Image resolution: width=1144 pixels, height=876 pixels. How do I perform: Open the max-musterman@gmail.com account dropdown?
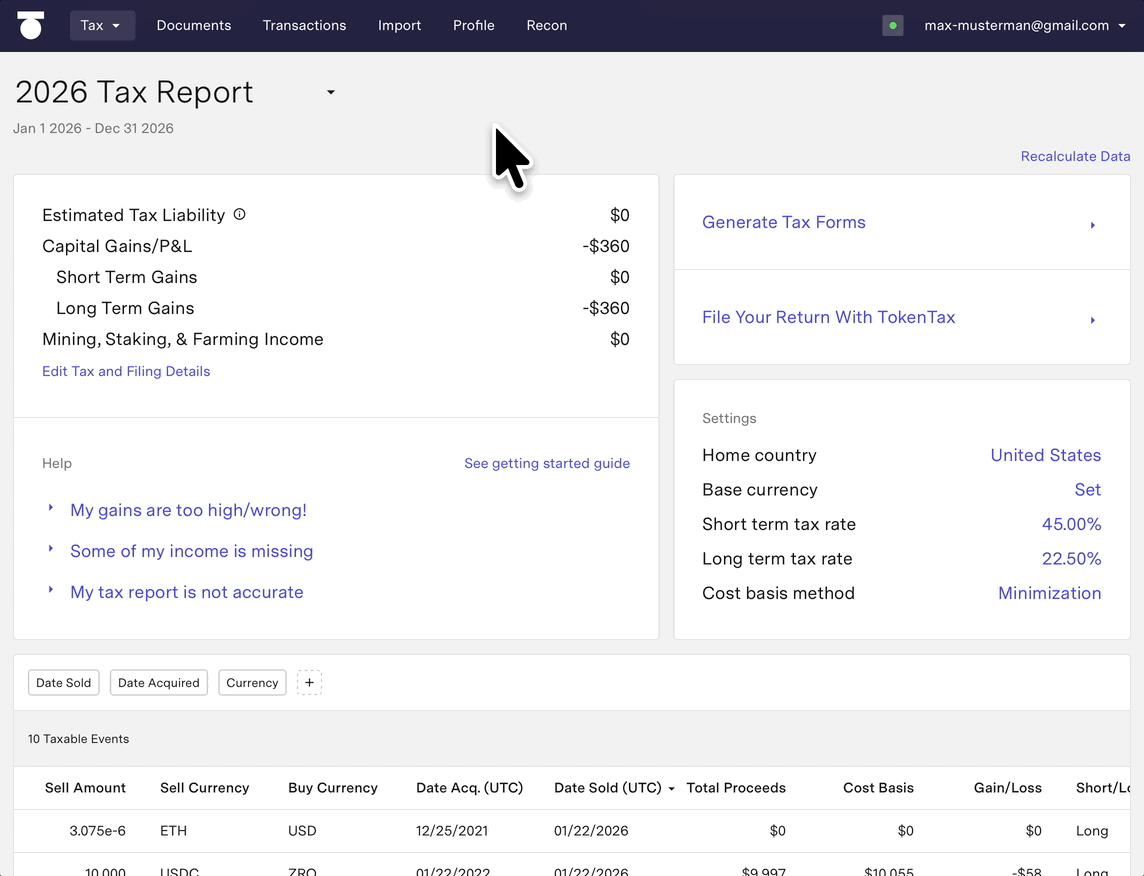[1024, 26]
